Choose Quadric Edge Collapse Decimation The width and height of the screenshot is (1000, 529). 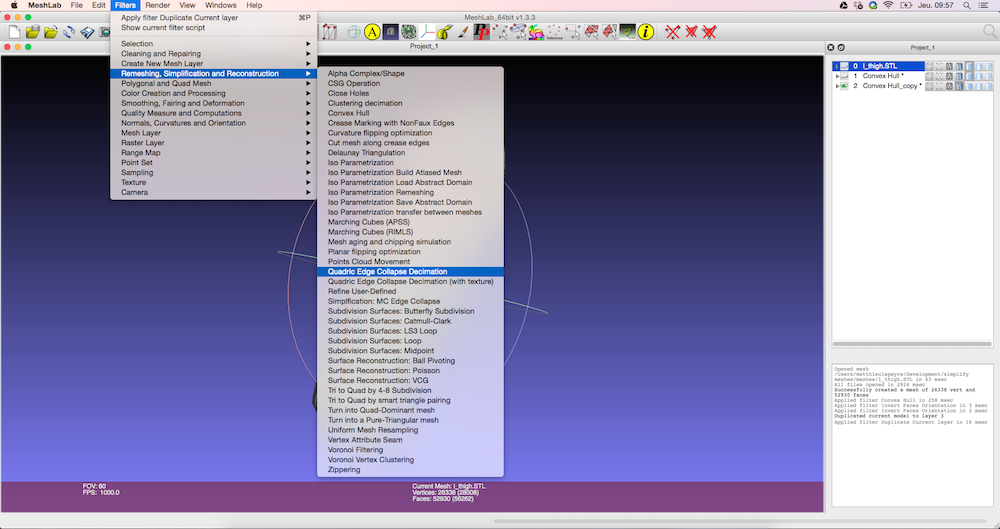pyautogui.click(x=410, y=272)
